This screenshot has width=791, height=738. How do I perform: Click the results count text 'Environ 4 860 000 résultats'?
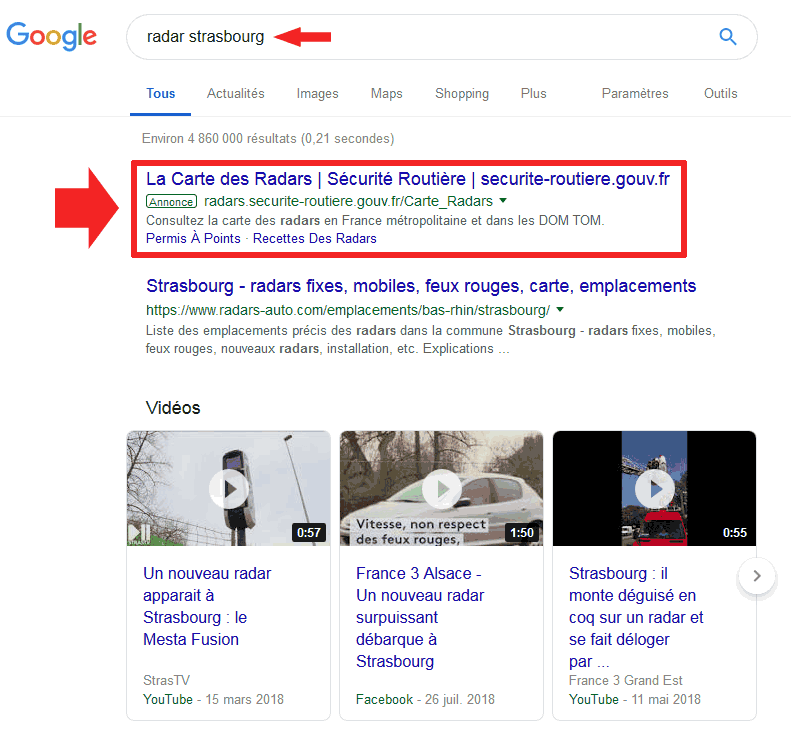(x=219, y=138)
